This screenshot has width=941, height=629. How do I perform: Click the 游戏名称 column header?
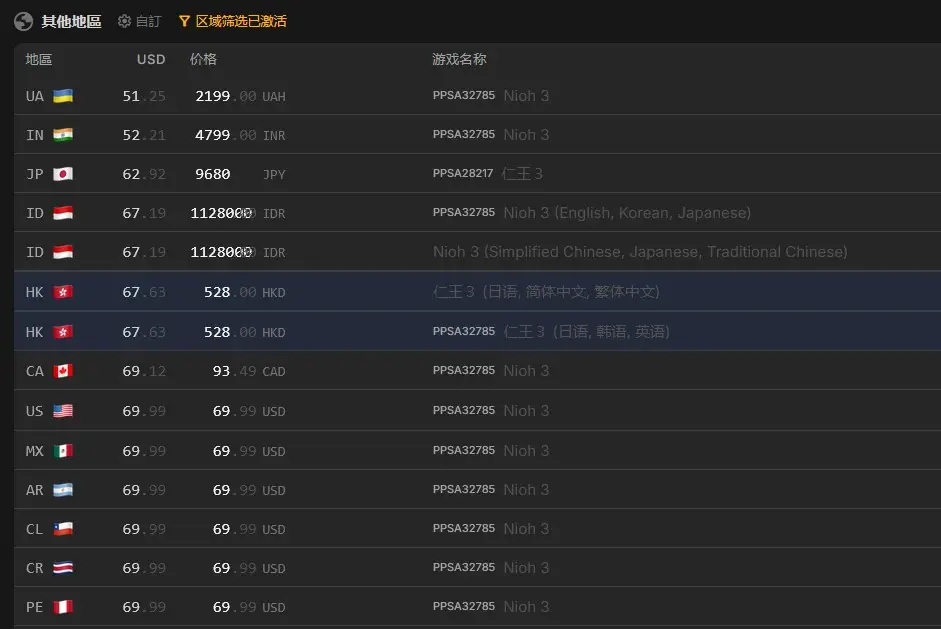(x=459, y=59)
